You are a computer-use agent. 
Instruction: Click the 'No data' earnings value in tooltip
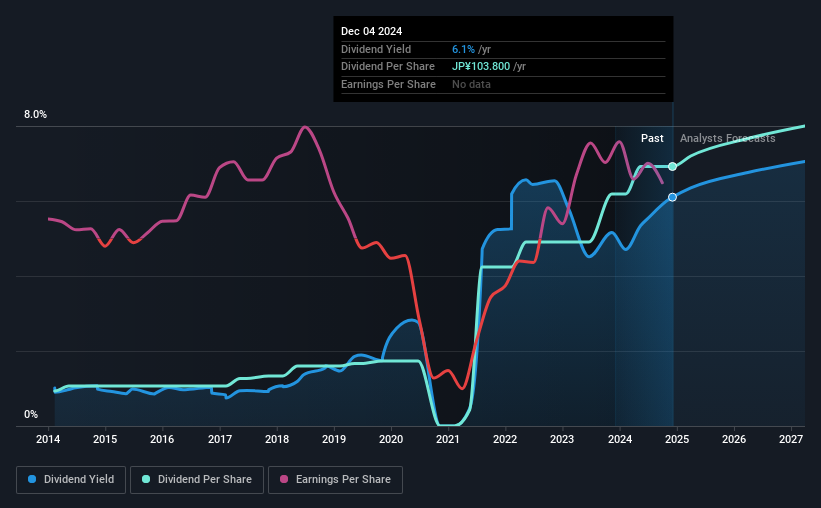point(471,84)
